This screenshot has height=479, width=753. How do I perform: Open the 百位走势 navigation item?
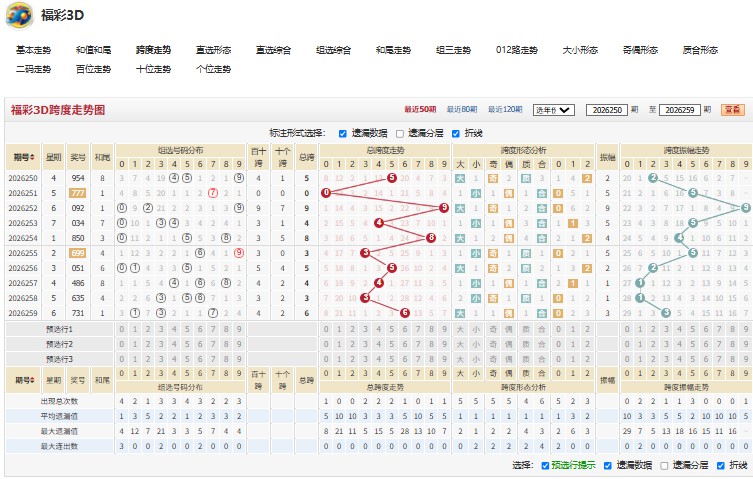[x=93, y=69]
